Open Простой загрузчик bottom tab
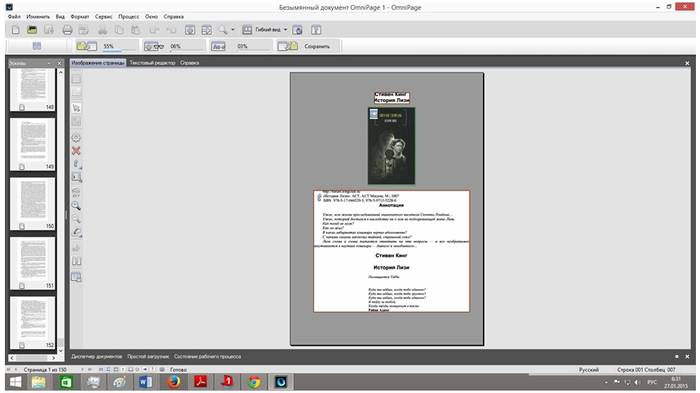The image size is (700, 393). (148, 356)
